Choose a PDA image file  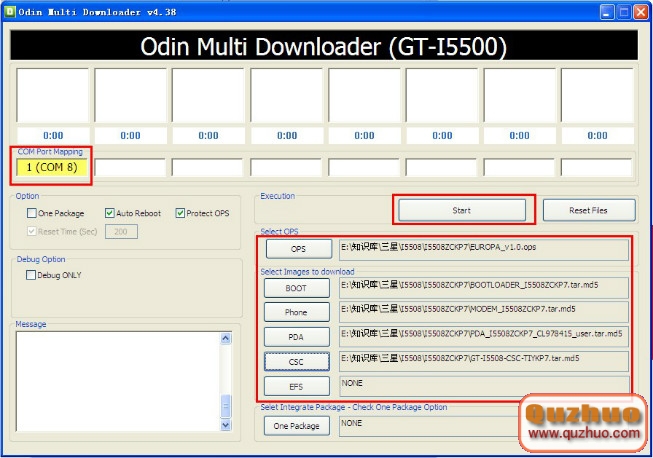click(x=297, y=337)
